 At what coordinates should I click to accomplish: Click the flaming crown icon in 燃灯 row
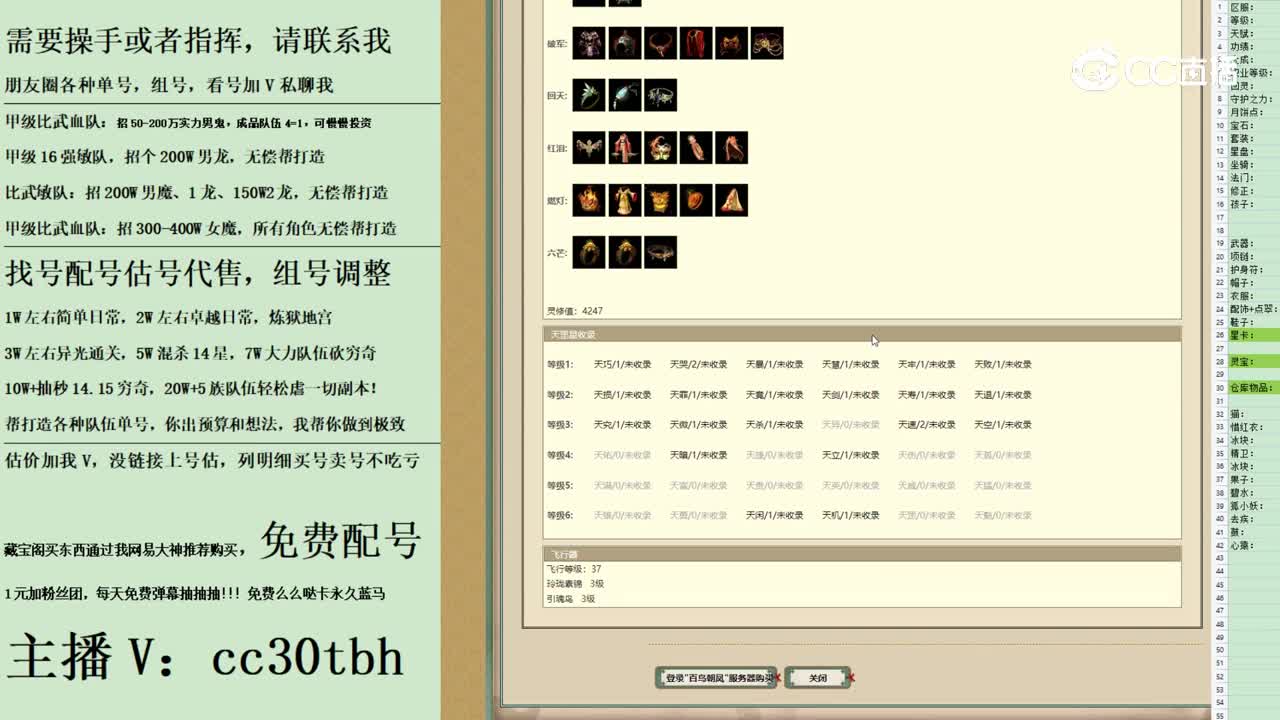tap(589, 200)
